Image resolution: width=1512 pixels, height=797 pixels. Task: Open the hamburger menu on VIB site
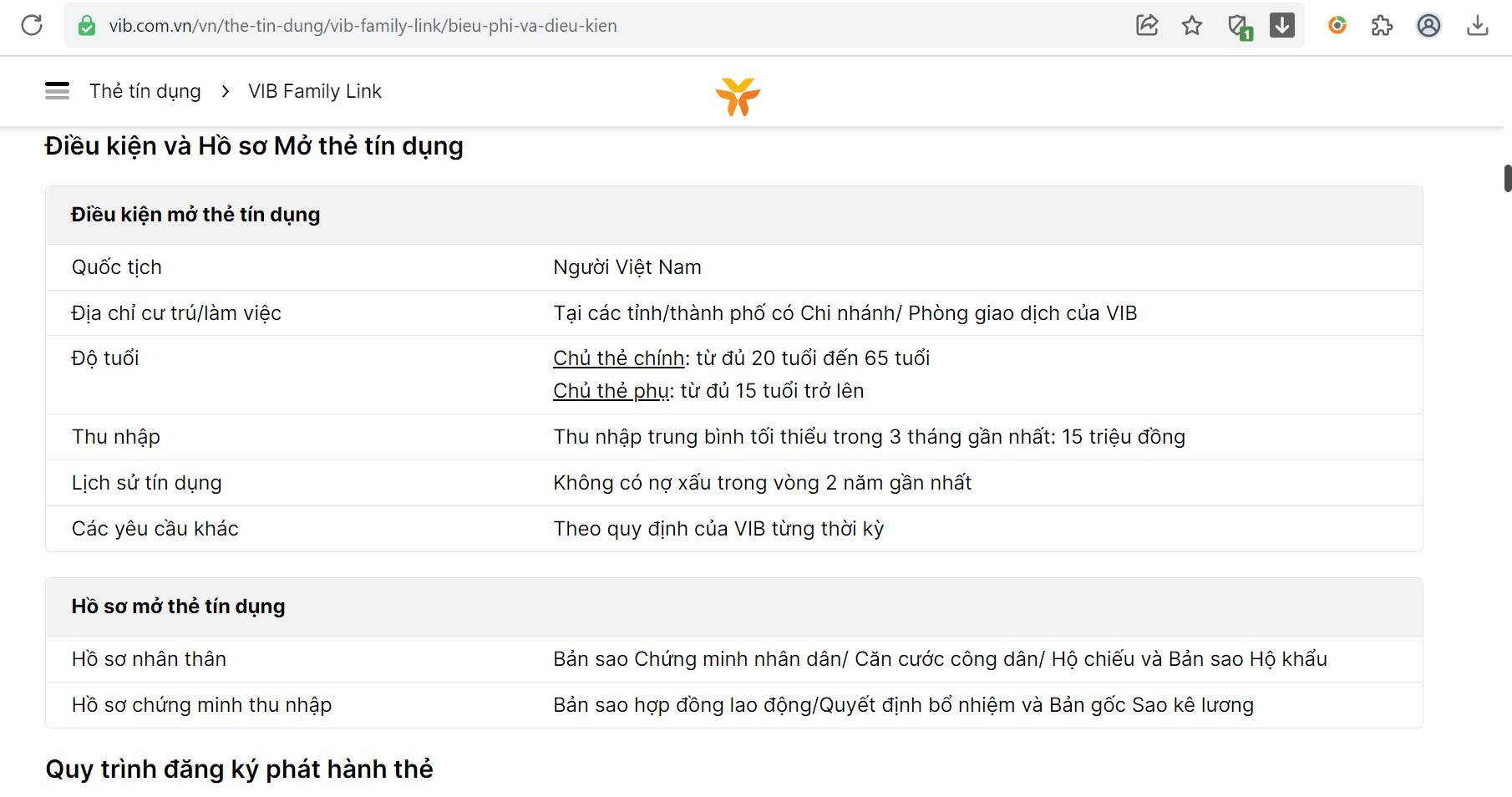click(x=57, y=90)
